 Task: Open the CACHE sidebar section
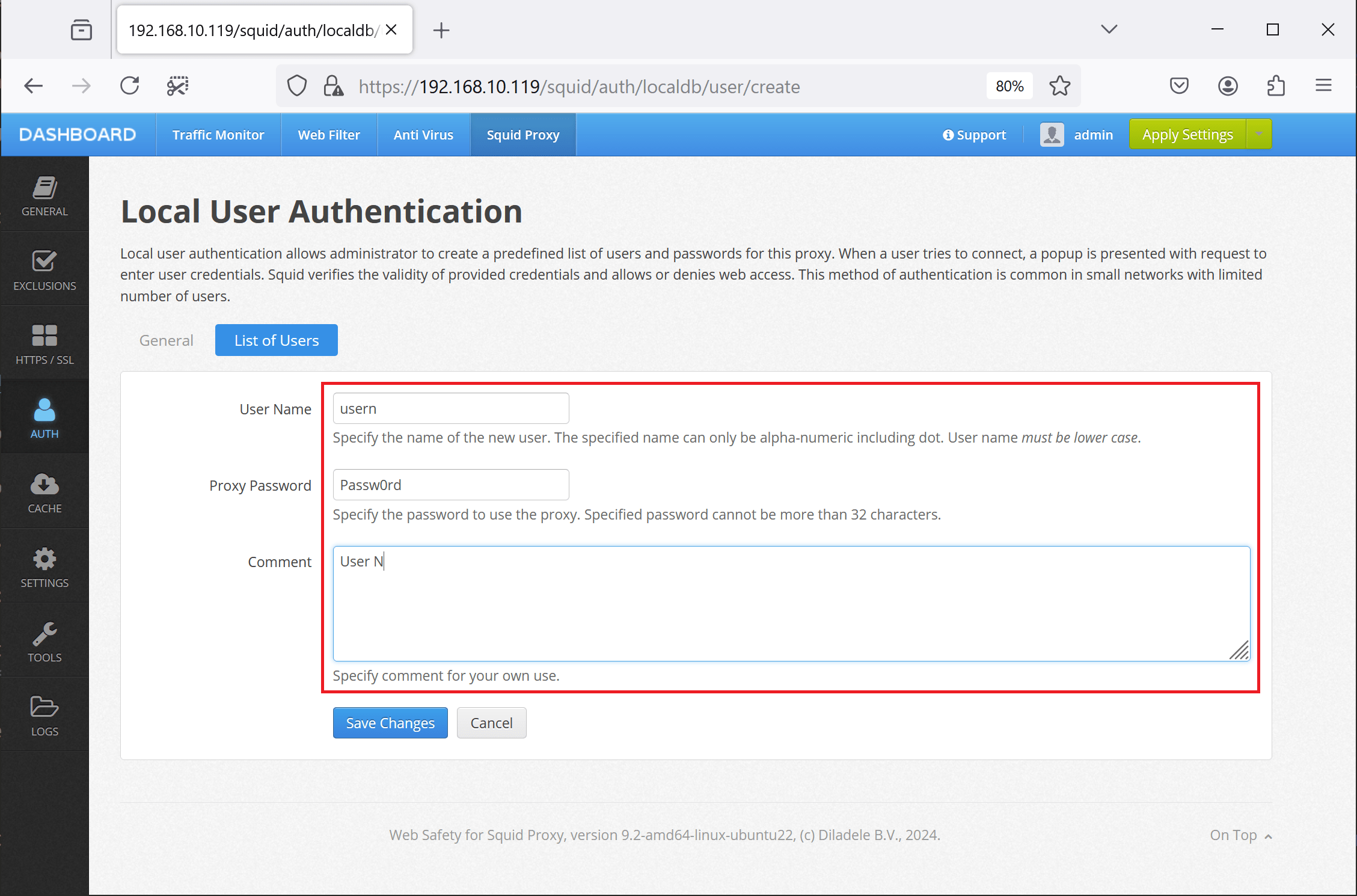pos(44,493)
